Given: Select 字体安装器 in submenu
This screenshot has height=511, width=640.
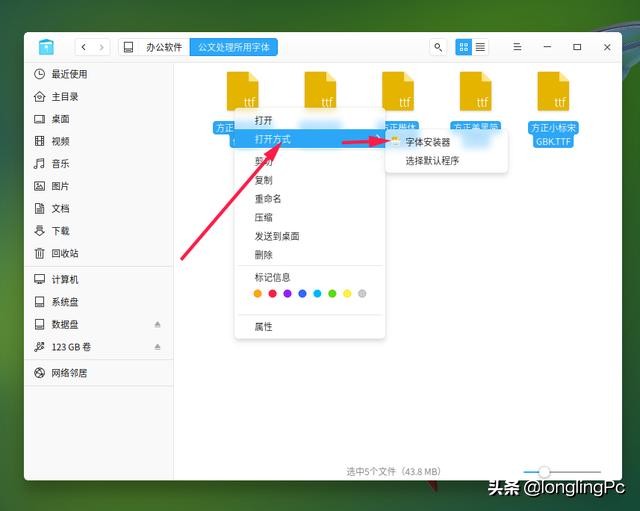Looking at the screenshot, I should point(447,142).
